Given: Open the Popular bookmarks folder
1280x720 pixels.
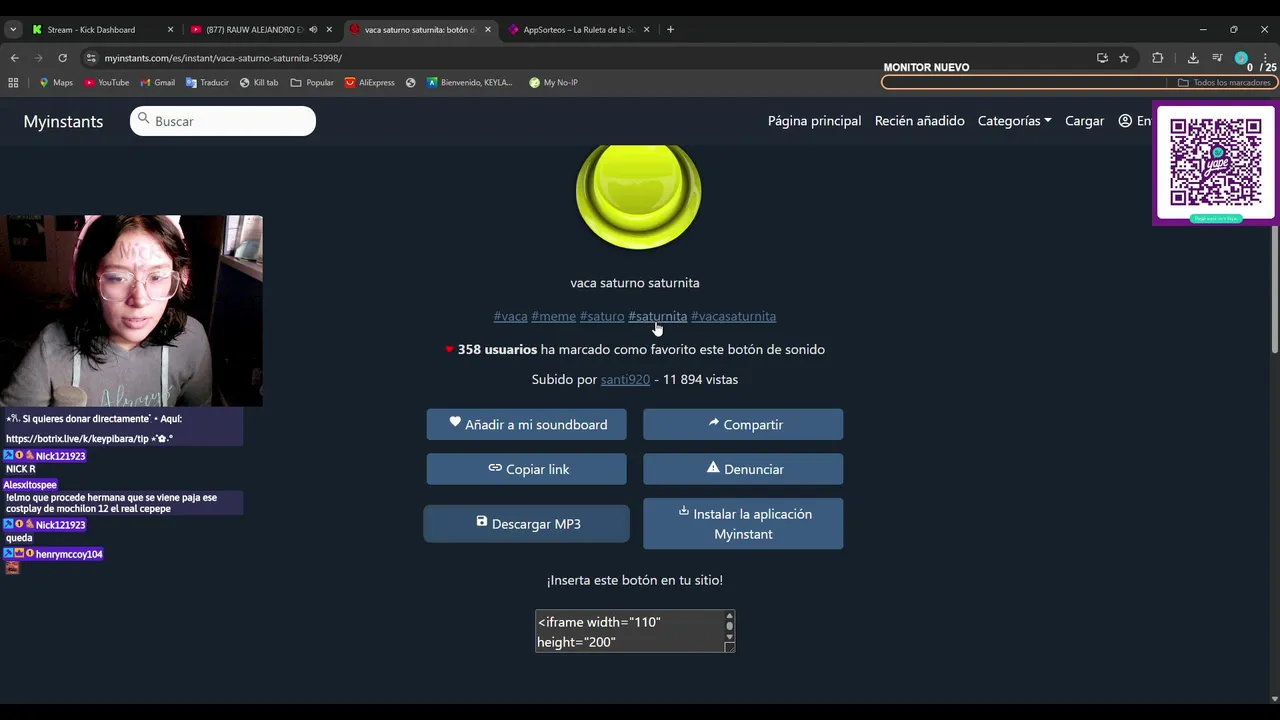Looking at the screenshot, I should point(312,83).
